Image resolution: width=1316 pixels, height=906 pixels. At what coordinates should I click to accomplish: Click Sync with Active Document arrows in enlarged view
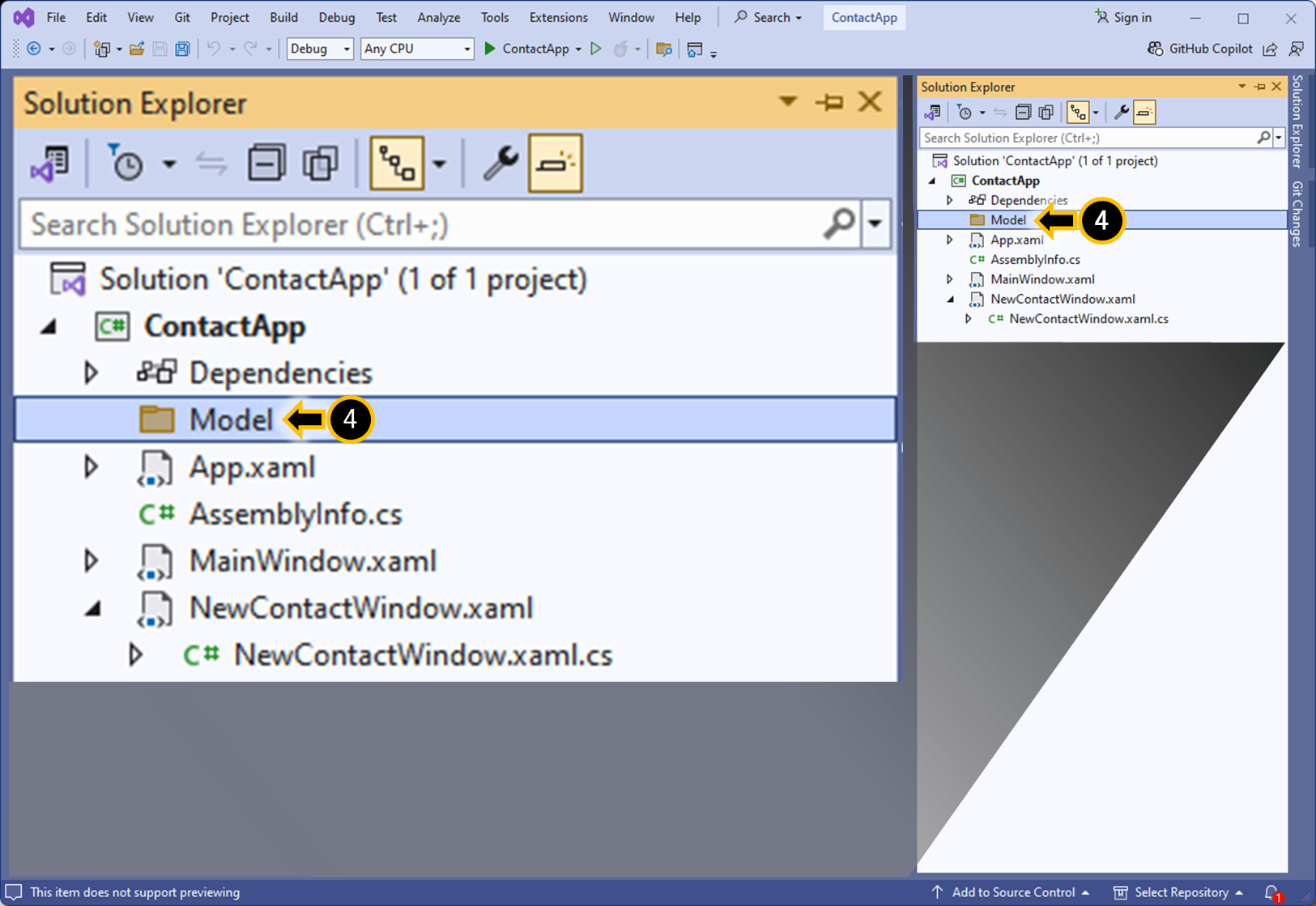click(211, 164)
